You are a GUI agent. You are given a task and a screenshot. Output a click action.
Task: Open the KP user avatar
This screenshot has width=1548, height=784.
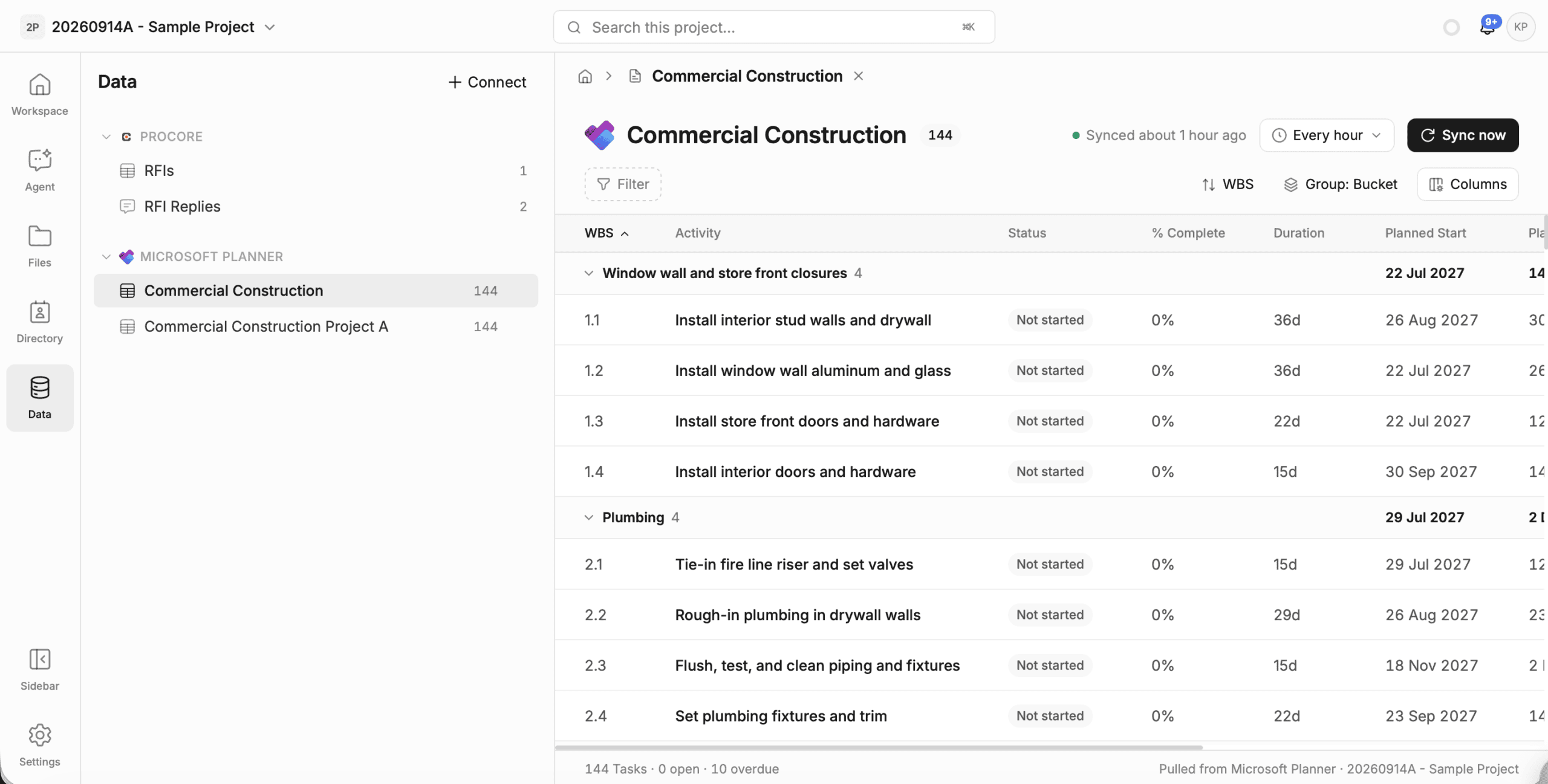point(1521,27)
